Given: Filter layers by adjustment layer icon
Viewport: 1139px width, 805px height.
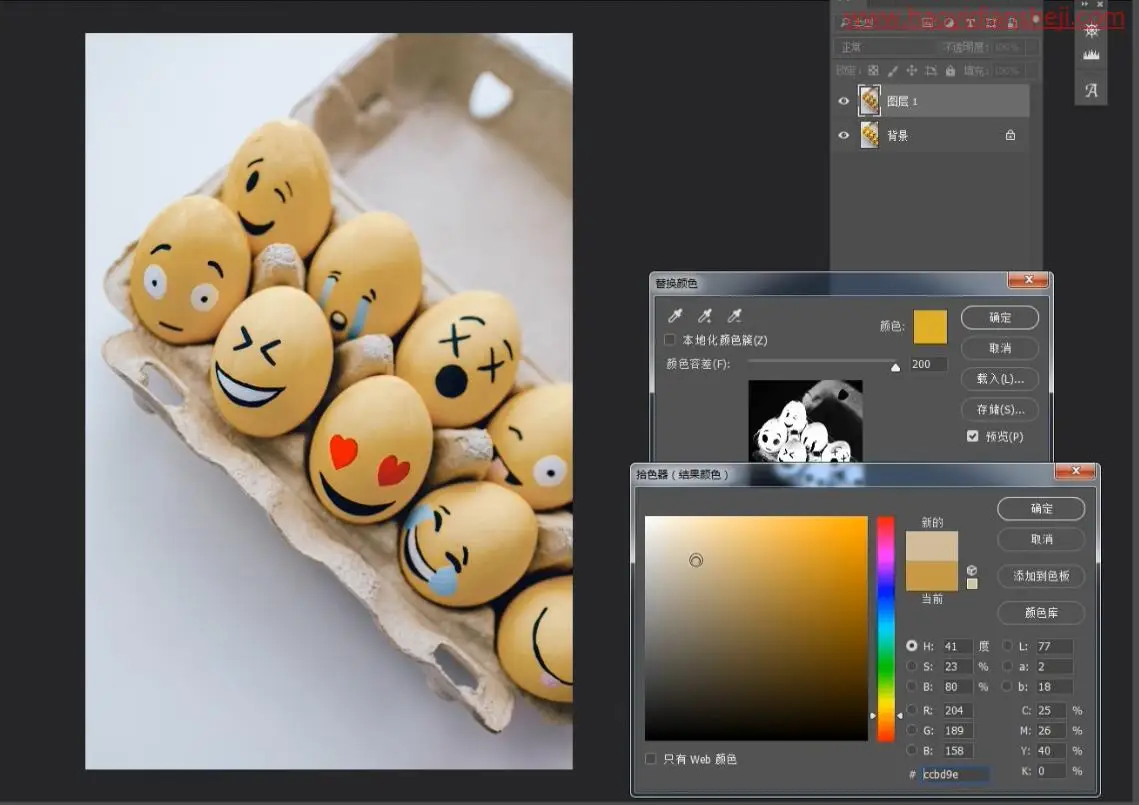Looking at the screenshot, I should coord(949,23).
